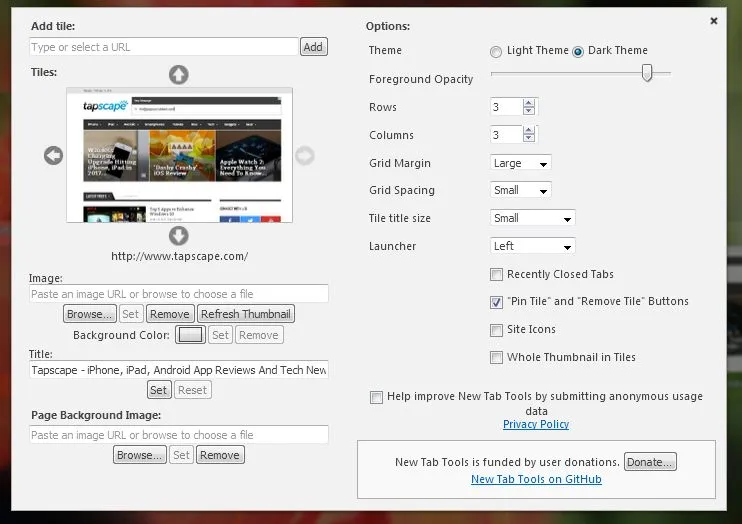This screenshot has width=742, height=524.
Task: Pick the Background Color swatch
Action: pos(190,335)
